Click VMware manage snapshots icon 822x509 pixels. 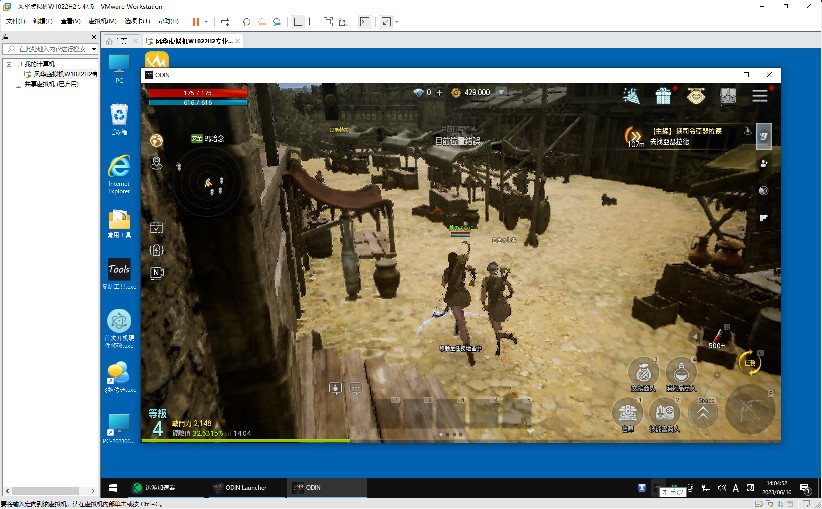click(x=277, y=22)
